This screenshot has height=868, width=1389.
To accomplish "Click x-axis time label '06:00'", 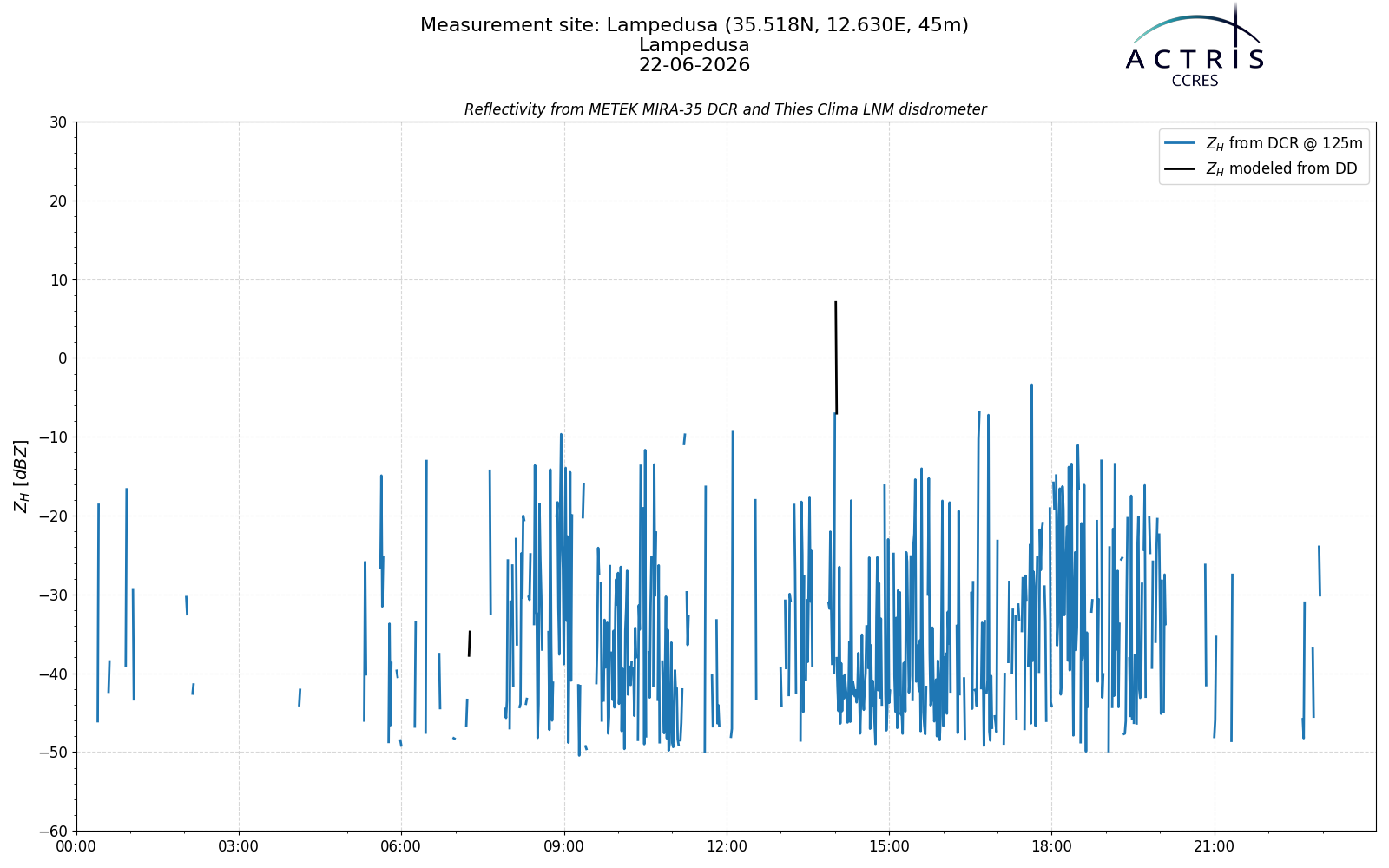I will 401,846.
